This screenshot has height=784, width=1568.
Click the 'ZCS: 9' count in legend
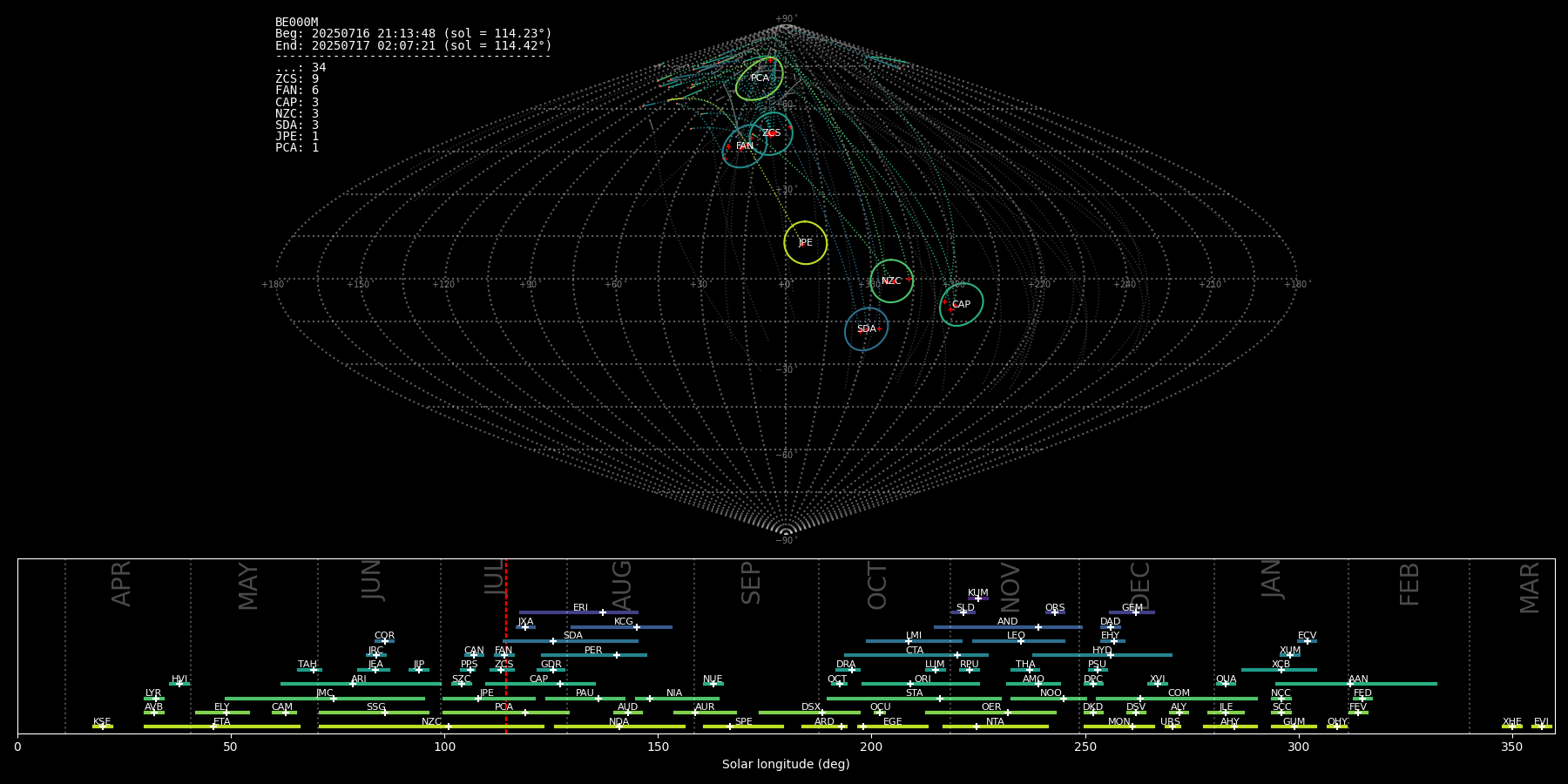click(297, 79)
